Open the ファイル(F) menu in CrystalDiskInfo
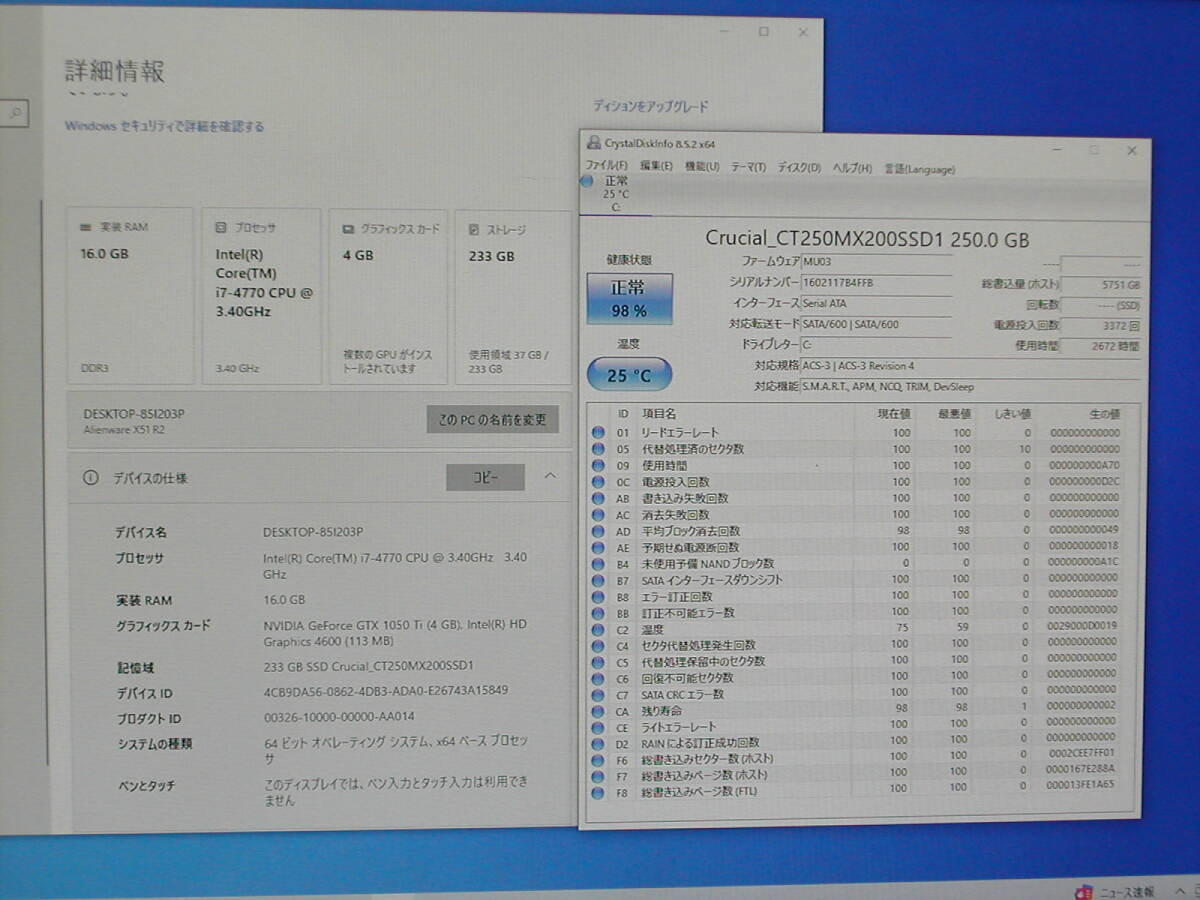The width and height of the screenshot is (1200, 900). tap(607, 167)
